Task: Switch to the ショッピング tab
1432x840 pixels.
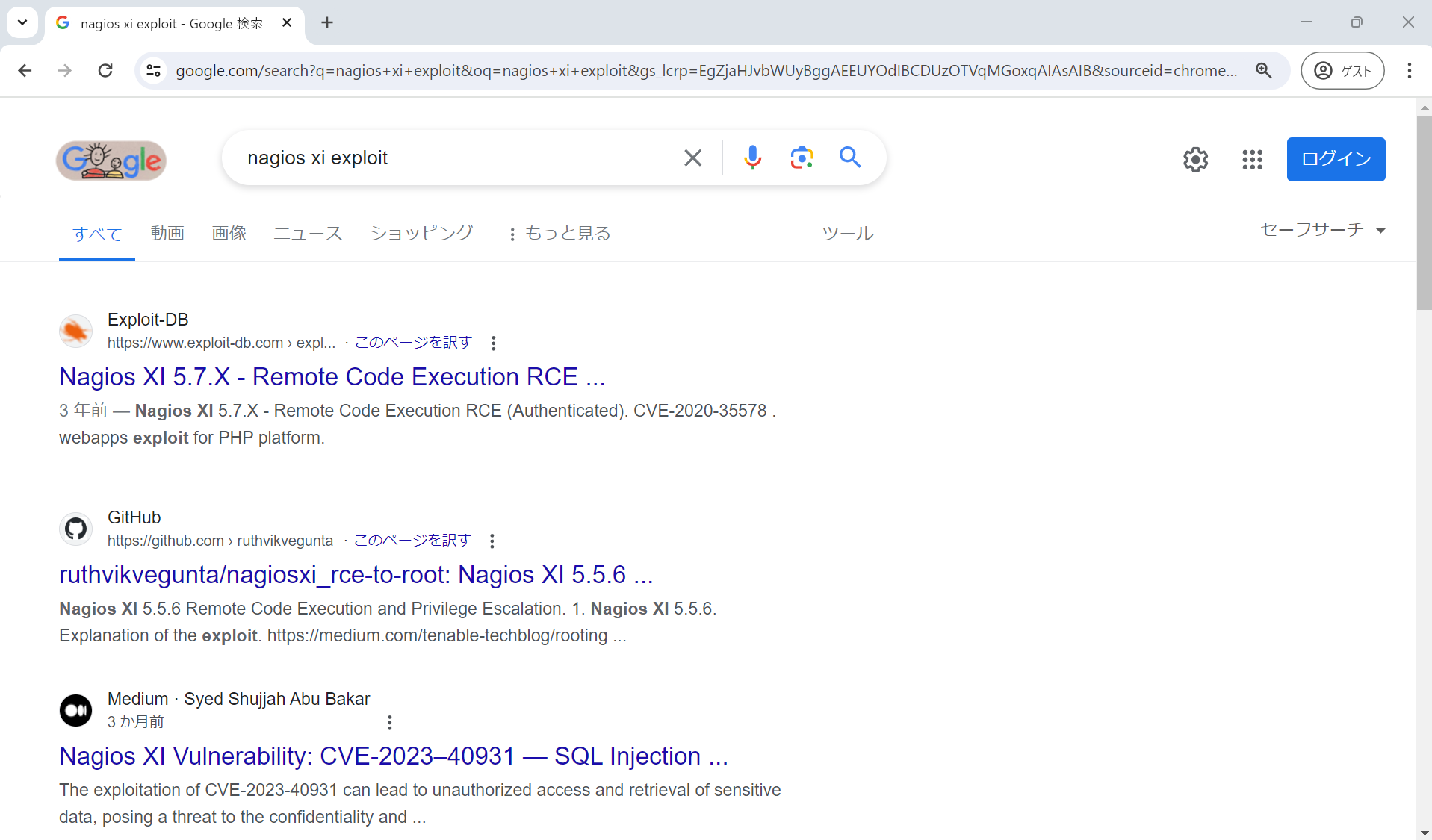Action: point(421,234)
